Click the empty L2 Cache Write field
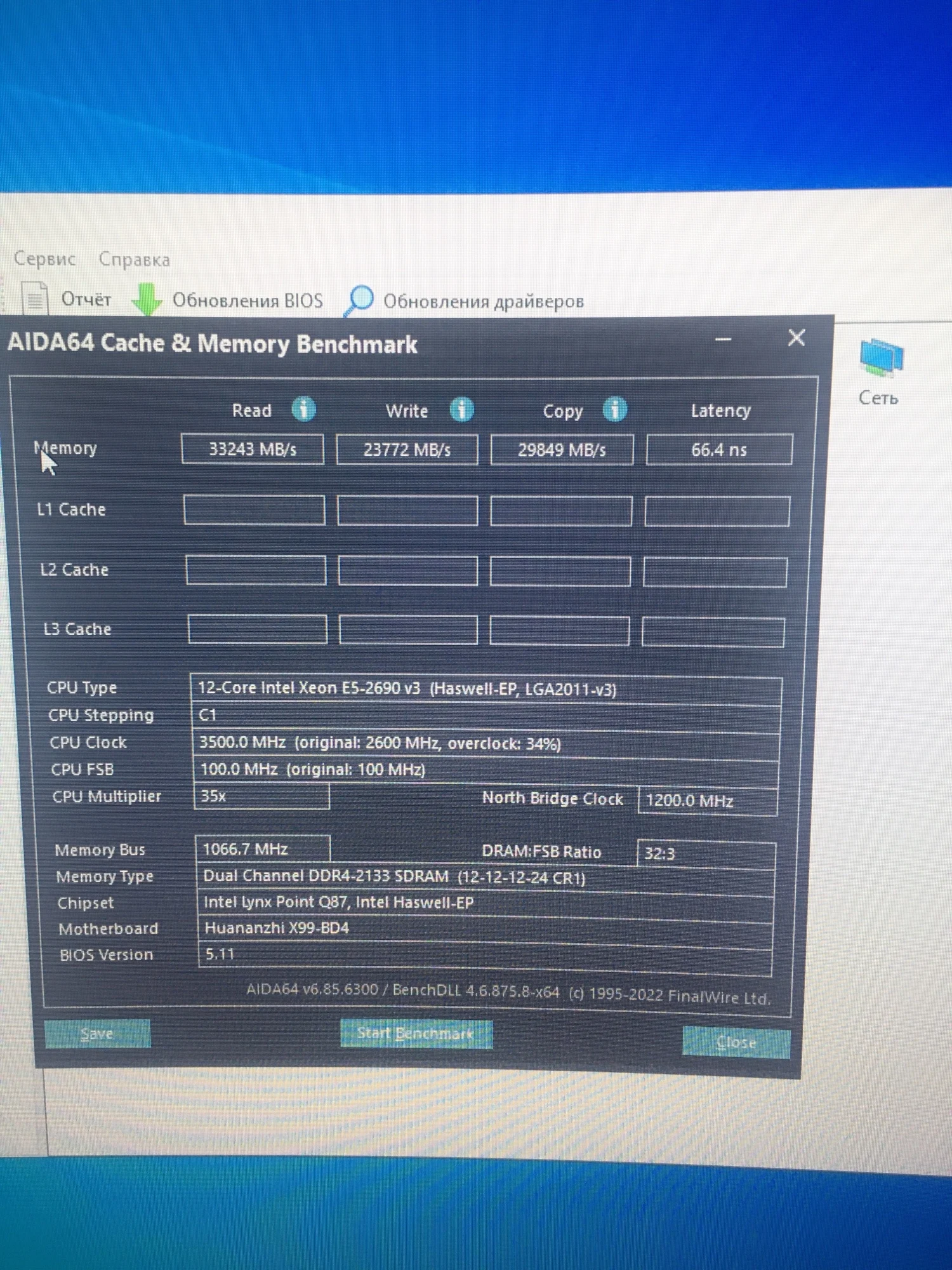The height and width of the screenshot is (1270, 952). (x=408, y=571)
